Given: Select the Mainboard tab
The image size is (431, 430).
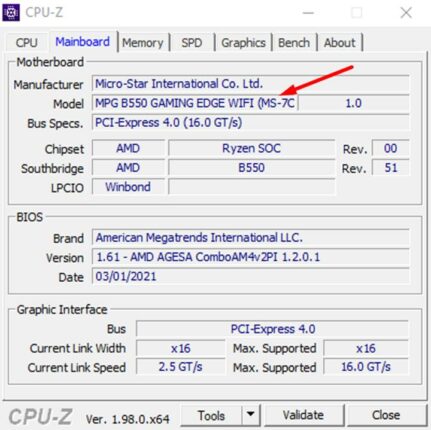Looking at the screenshot, I should pos(83,42).
